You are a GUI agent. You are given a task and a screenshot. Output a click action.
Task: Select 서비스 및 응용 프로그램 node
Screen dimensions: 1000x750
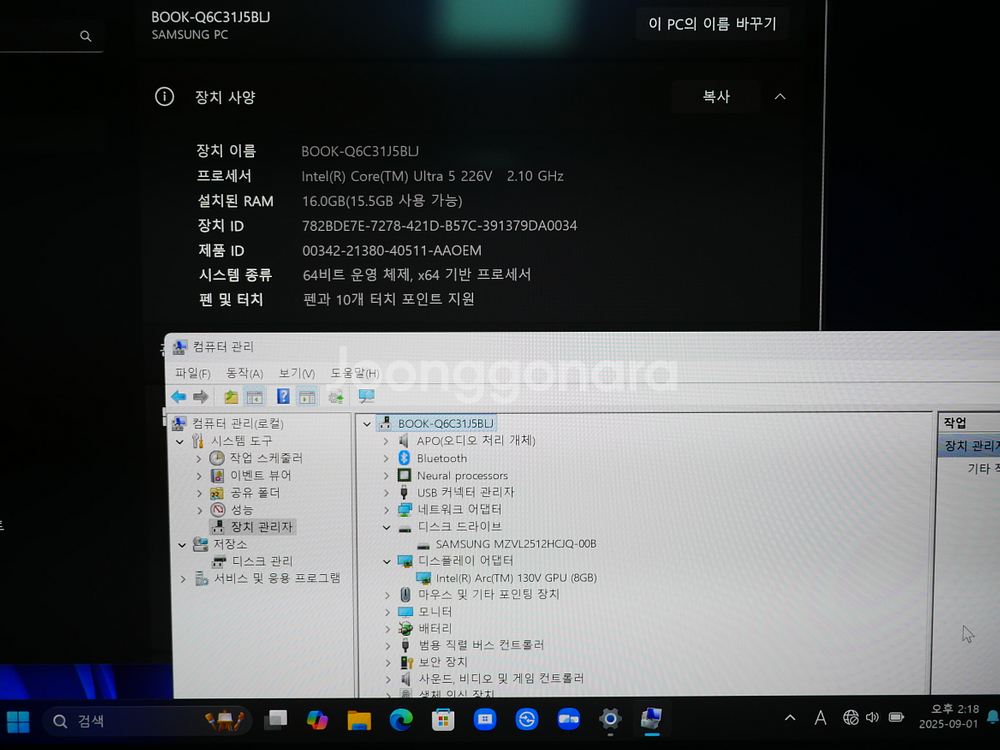click(x=277, y=578)
